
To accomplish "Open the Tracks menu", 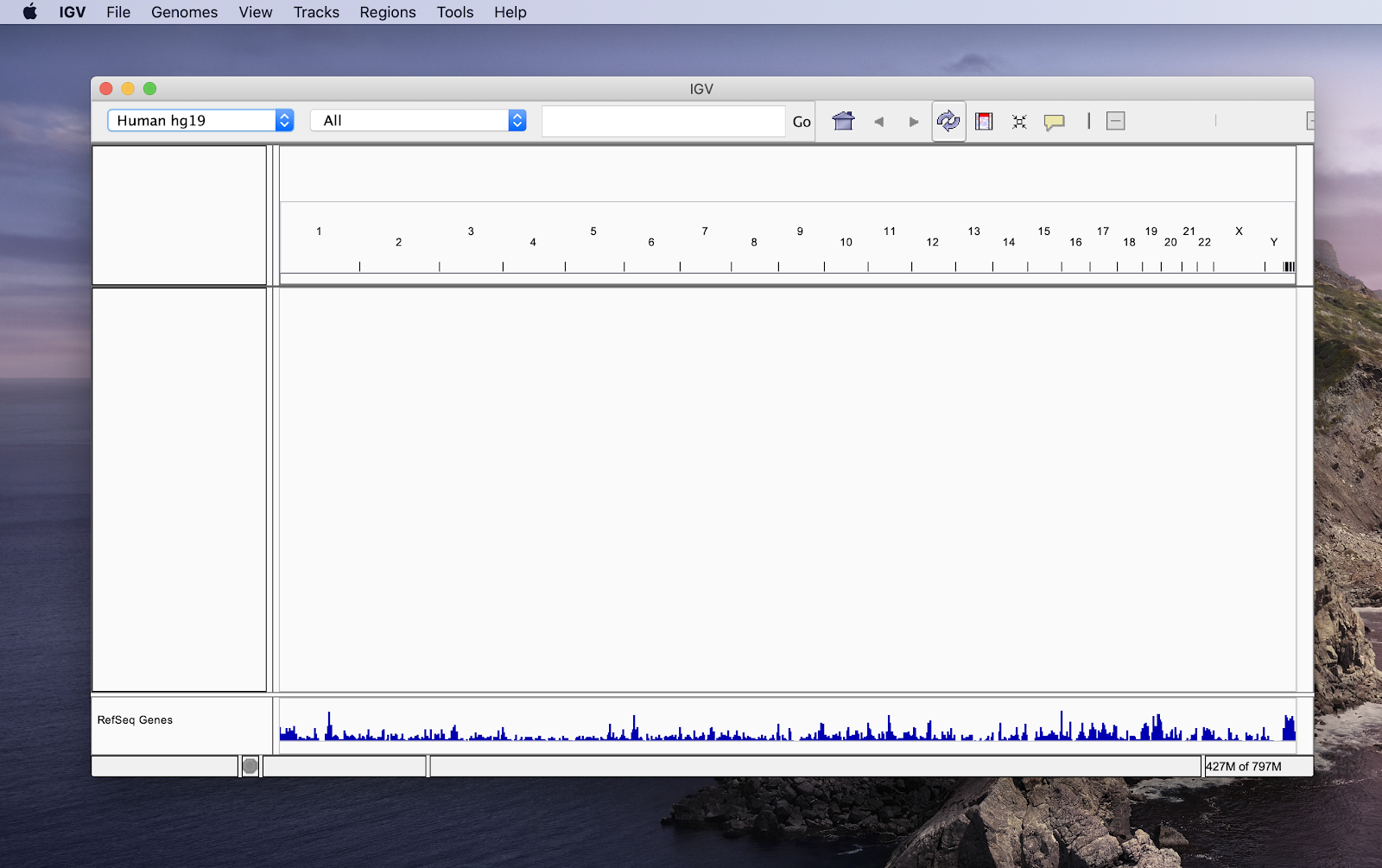I will [x=316, y=12].
